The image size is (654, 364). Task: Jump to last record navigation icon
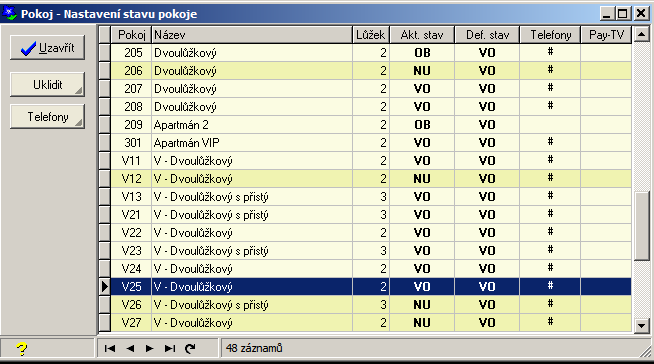[x=170, y=348]
